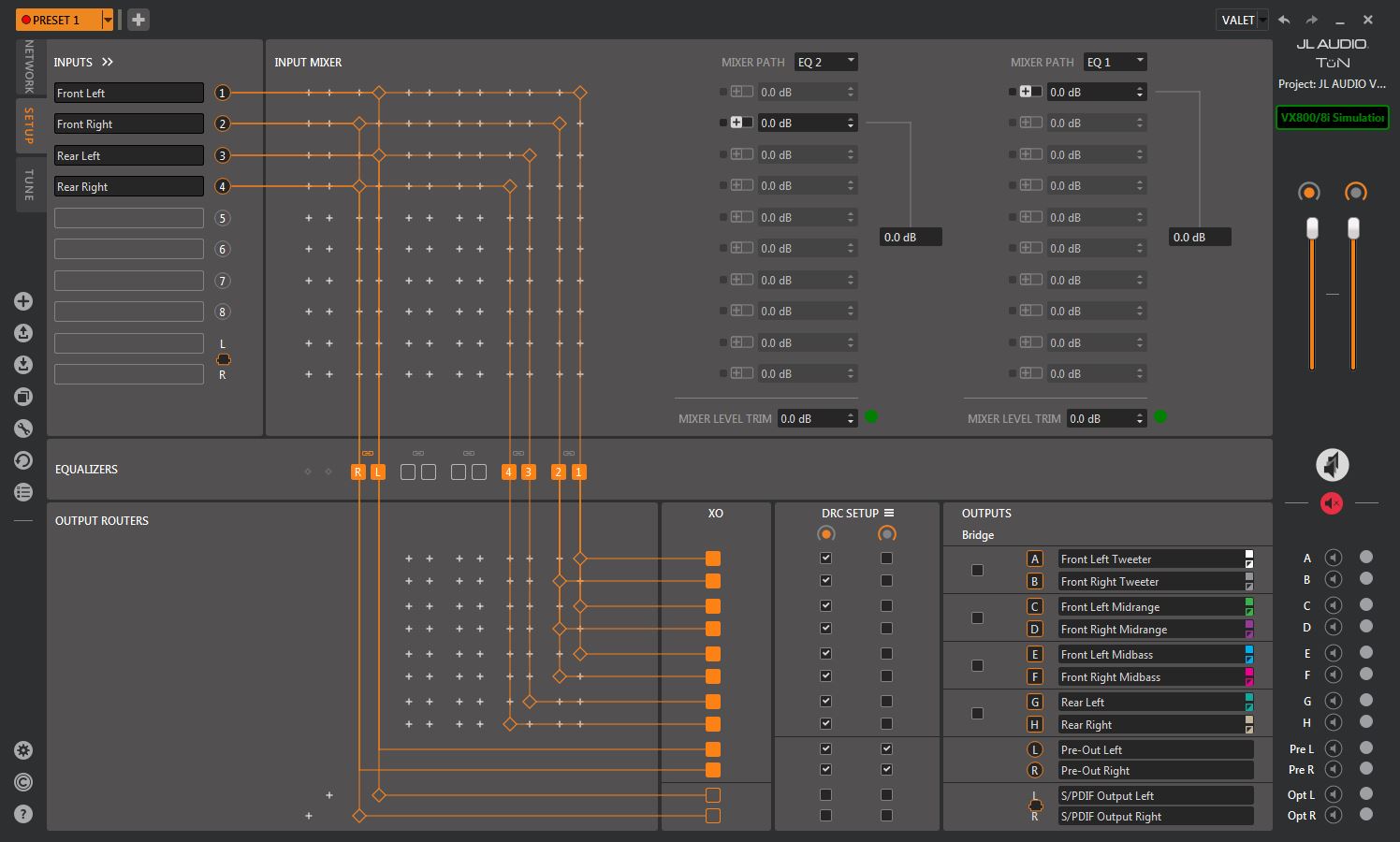1400x842 pixels.
Task: Open the VALET dropdown
Action: 1243,20
